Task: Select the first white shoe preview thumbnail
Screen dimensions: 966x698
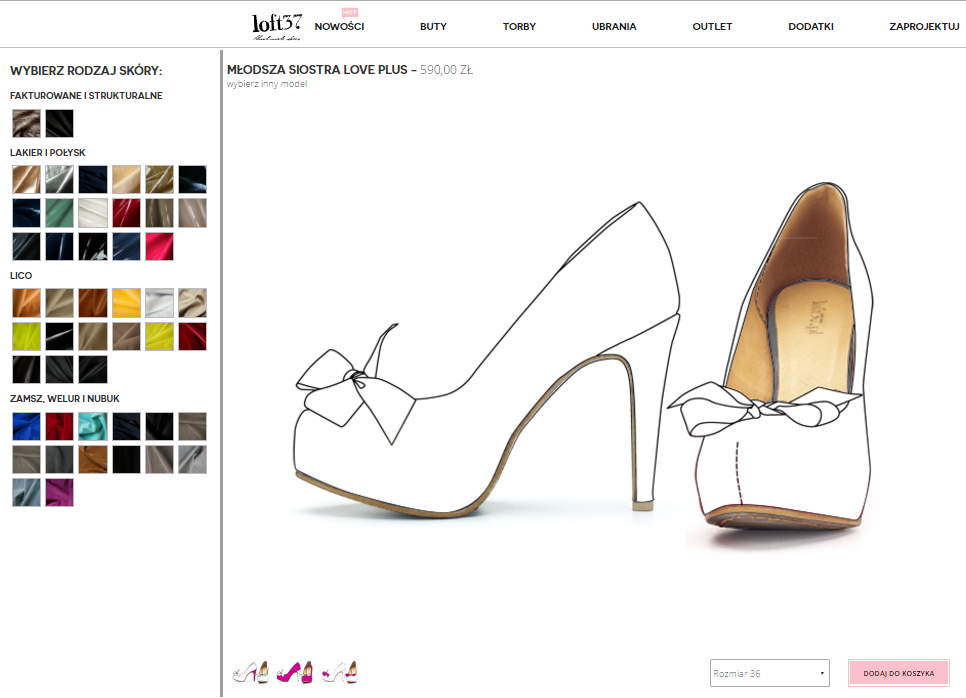Action: pos(250,672)
